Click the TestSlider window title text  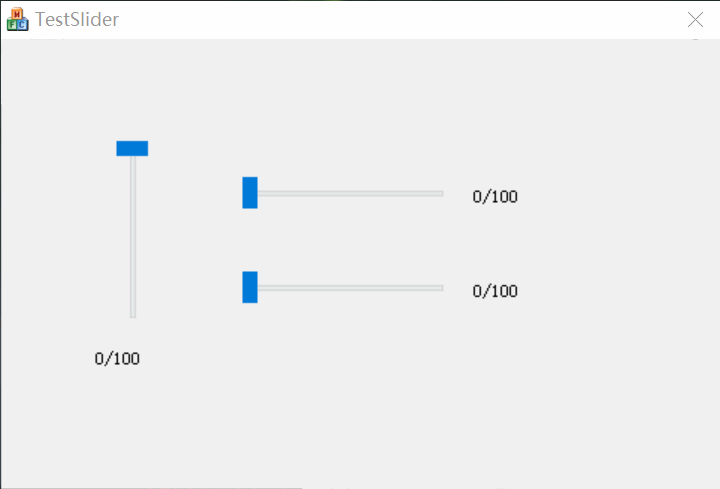tap(77, 19)
